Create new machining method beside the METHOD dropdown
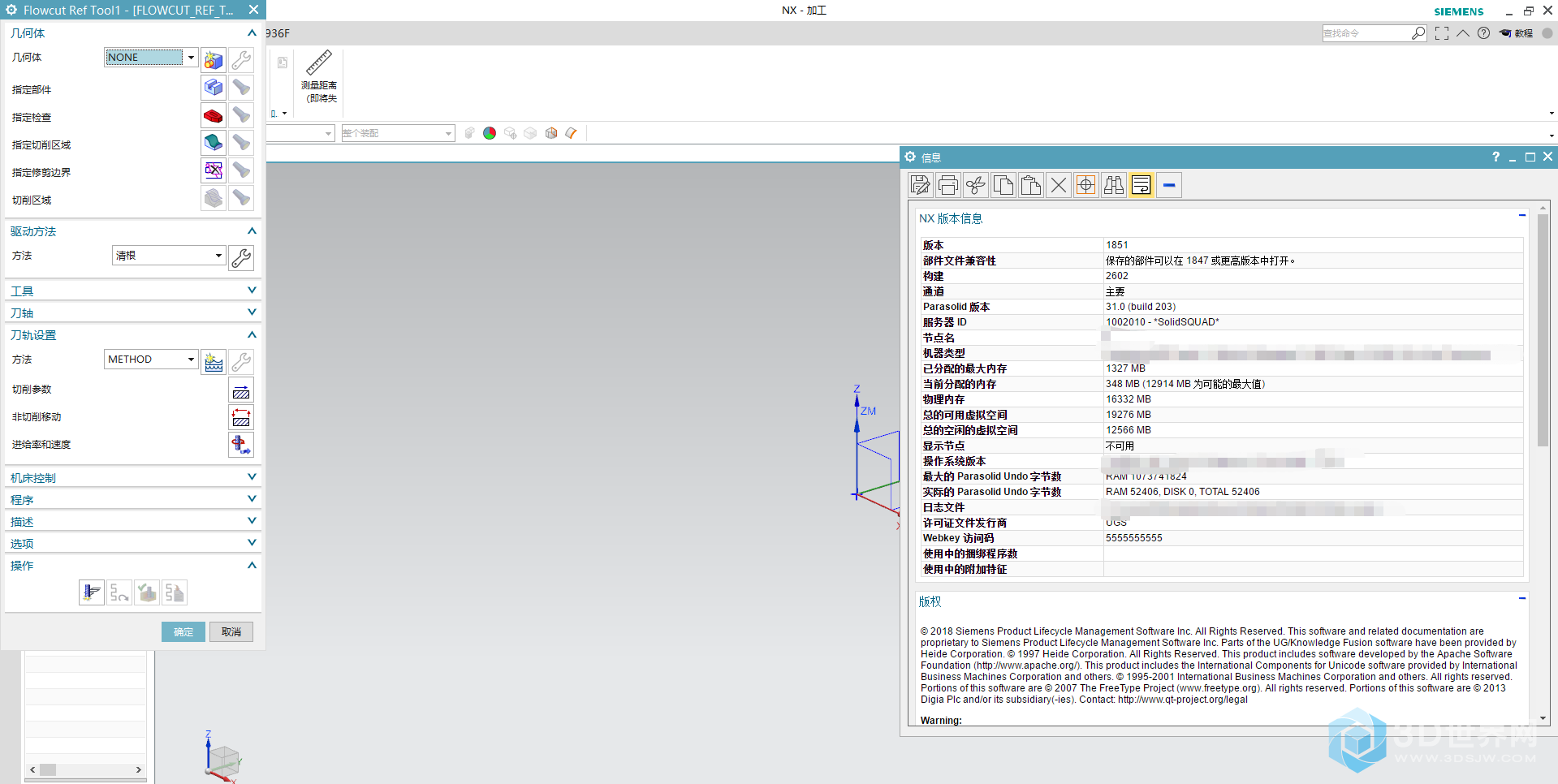This screenshot has width=1558, height=784. pyautogui.click(x=214, y=362)
